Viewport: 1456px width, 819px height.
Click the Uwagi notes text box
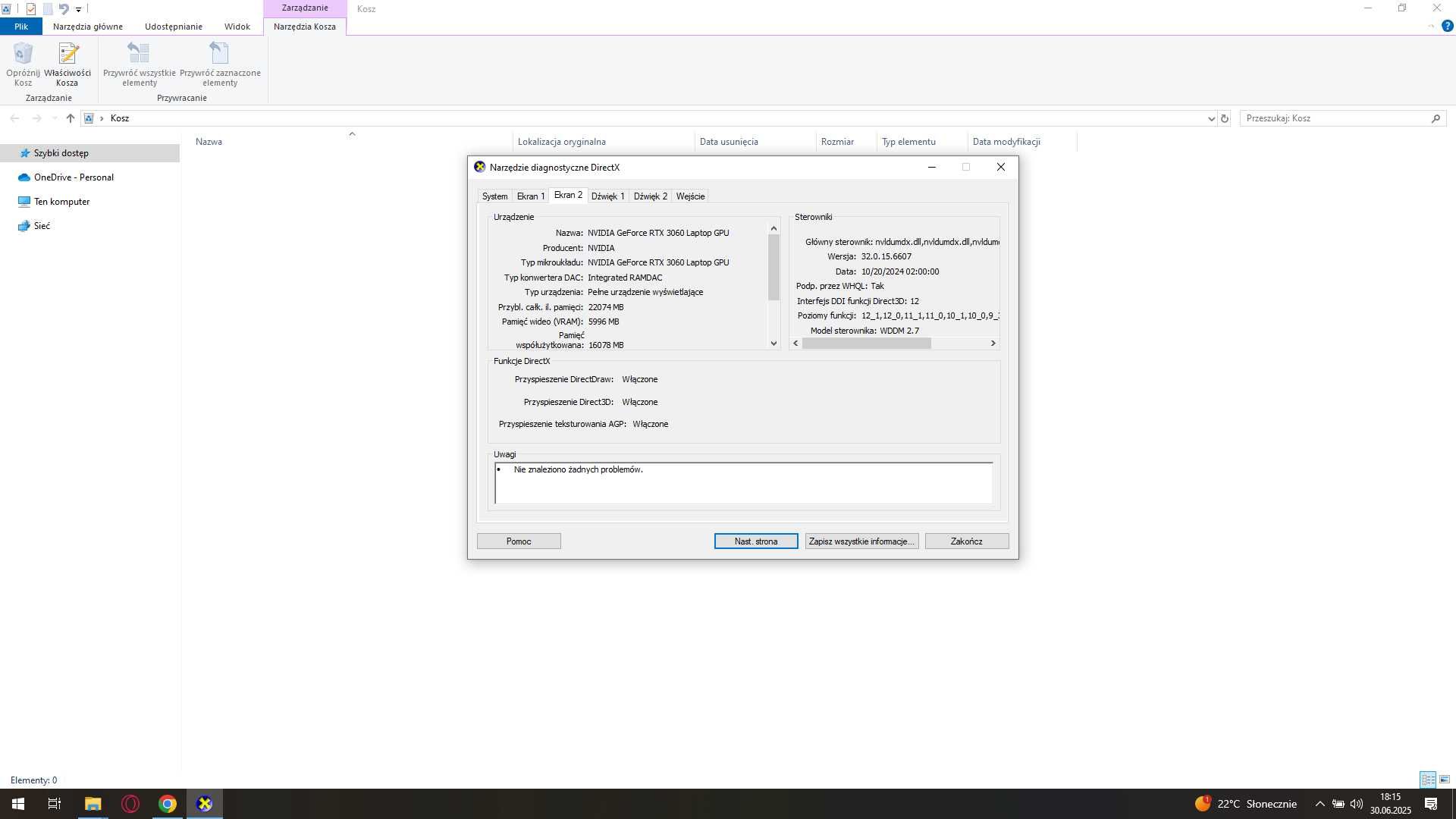pyautogui.click(x=743, y=483)
